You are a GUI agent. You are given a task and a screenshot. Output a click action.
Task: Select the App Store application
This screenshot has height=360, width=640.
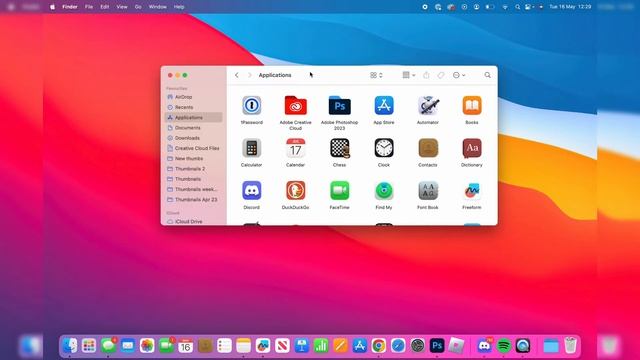click(384, 105)
